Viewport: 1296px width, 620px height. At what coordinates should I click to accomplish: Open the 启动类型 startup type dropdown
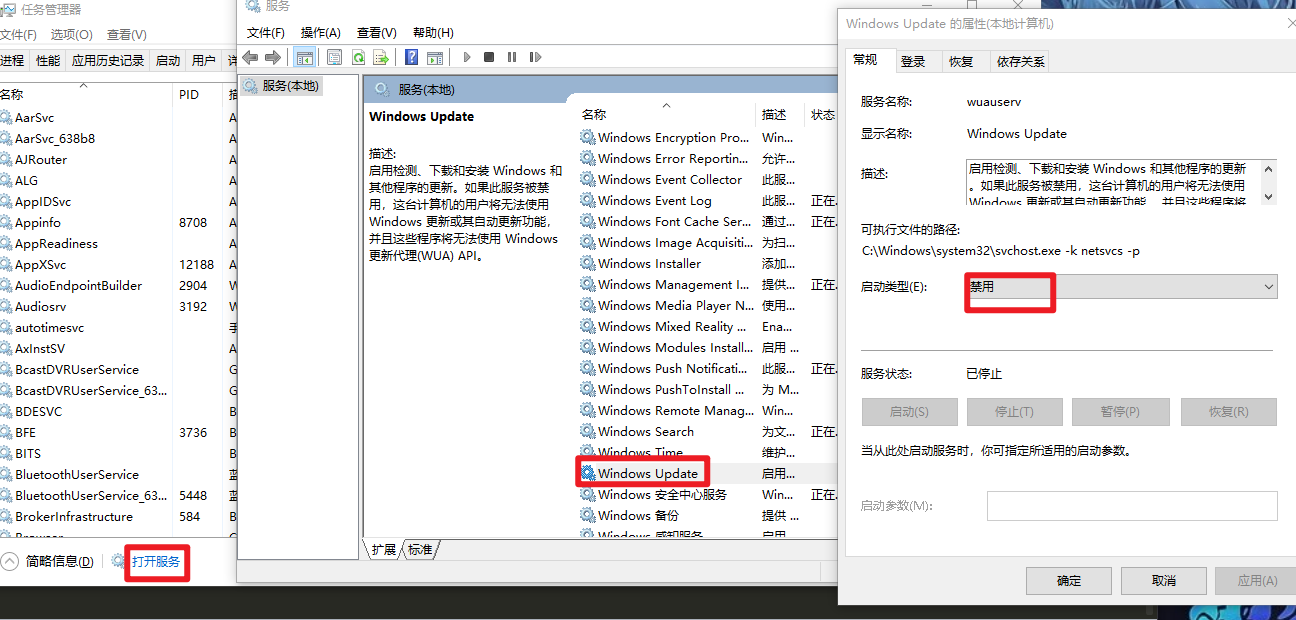pos(1121,287)
